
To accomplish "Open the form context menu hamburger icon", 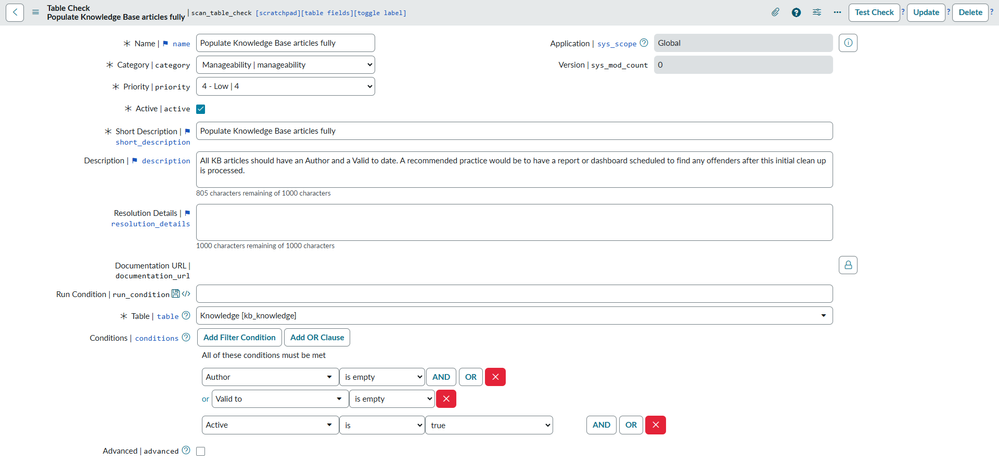I will [36, 12].
